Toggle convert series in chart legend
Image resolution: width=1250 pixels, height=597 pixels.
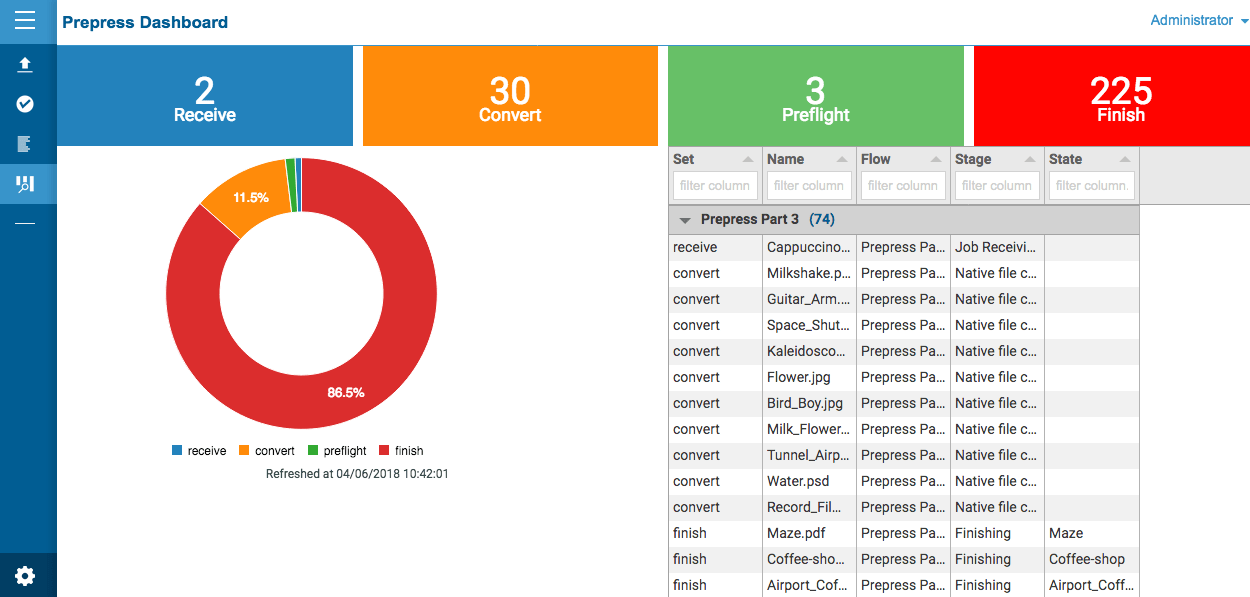pos(266,451)
